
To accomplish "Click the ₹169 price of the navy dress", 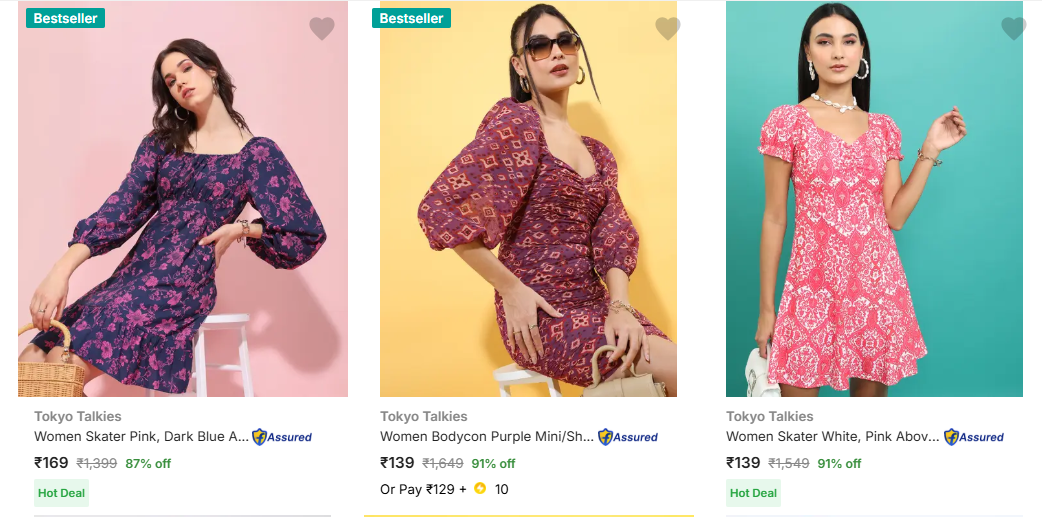I will click(51, 463).
